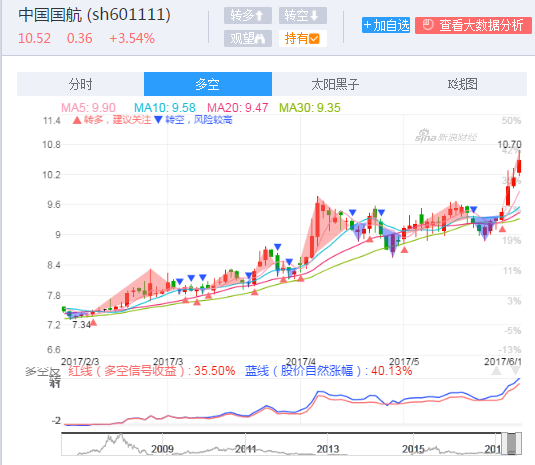Viewport: 535px width, 465px height.
Task: Click the red 转多 legend triangle icon
Action: (x=77, y=120)
